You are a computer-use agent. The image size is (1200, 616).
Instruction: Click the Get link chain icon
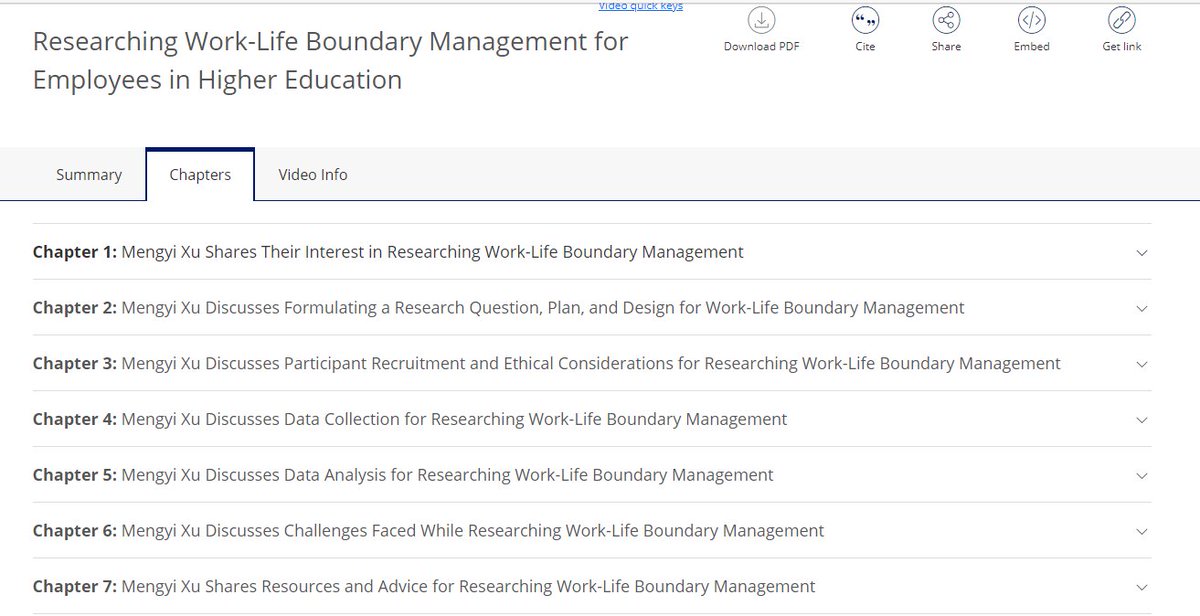1122,21
